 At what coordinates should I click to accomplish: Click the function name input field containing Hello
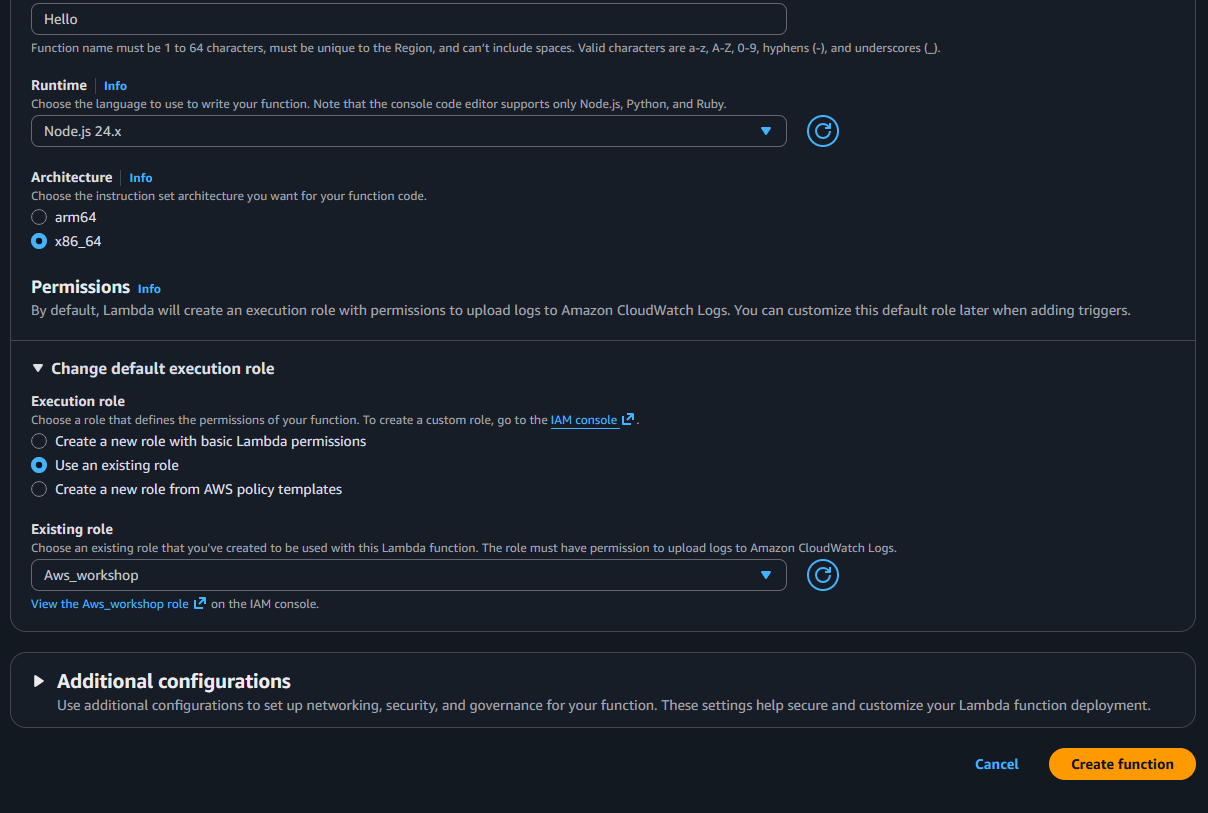[x=408, y=19]
